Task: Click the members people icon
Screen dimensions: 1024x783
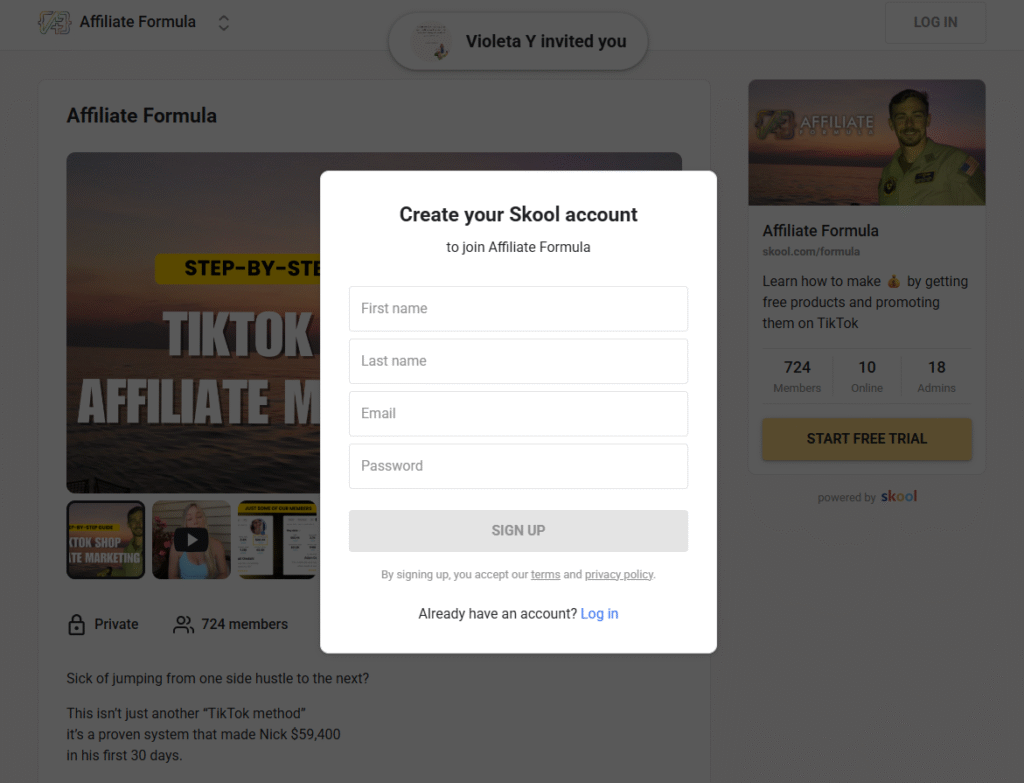Action: (183, 624)
